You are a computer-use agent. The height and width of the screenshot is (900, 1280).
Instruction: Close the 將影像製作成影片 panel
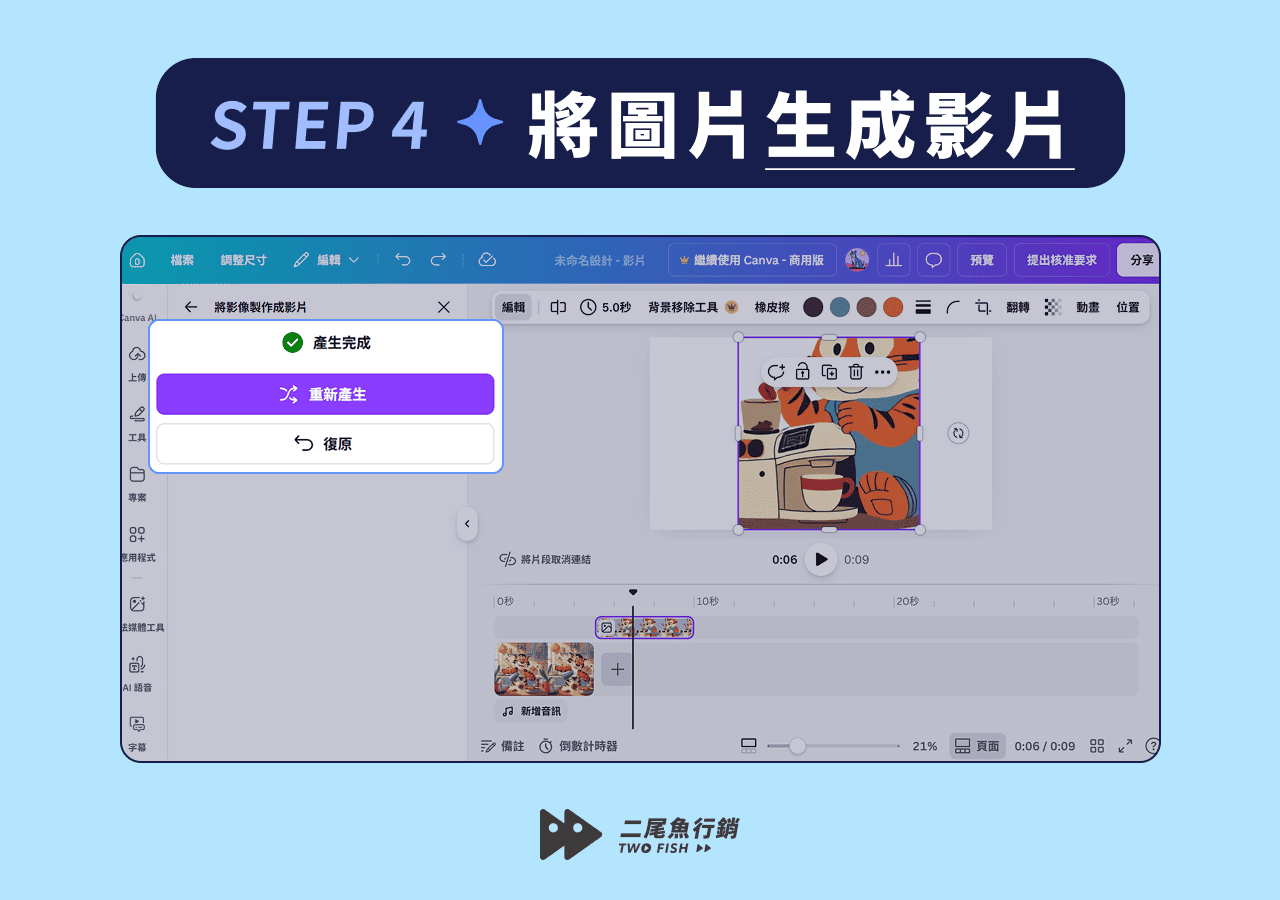pyautogui.click(x=444, y=307)
